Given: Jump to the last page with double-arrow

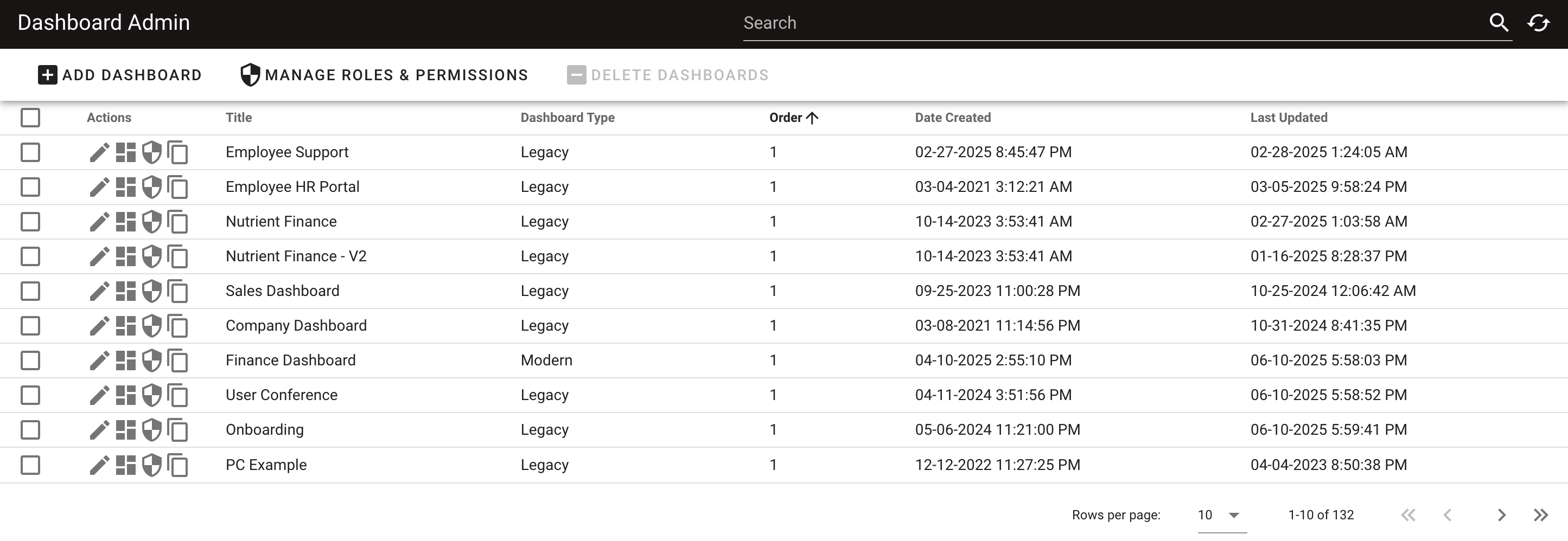Looking at the screenshot, I should (x=1539, y=514).
